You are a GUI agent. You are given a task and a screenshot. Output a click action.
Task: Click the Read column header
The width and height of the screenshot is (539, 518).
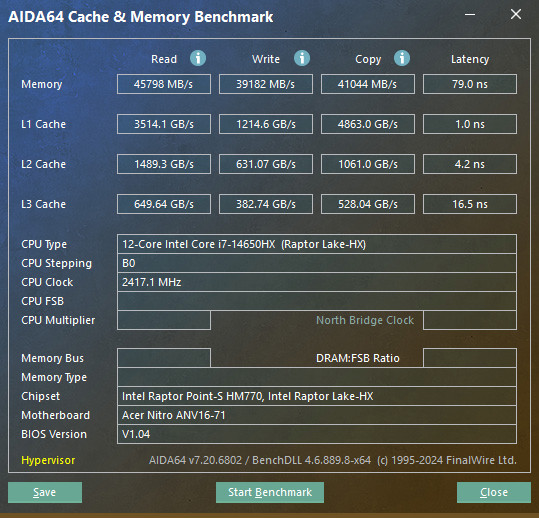[x=164, y=59]
